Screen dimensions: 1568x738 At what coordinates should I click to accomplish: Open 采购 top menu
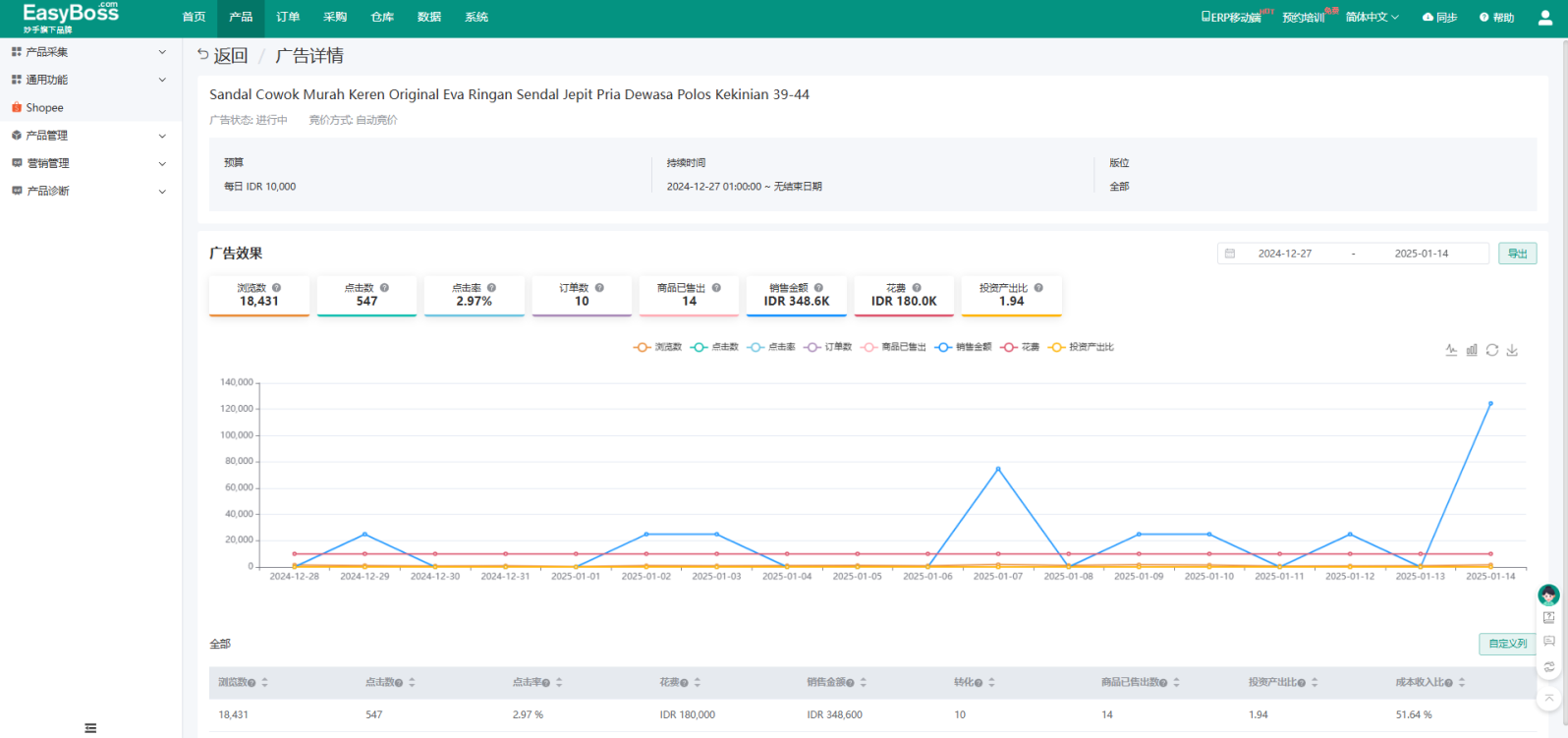(x=335, y=18)
